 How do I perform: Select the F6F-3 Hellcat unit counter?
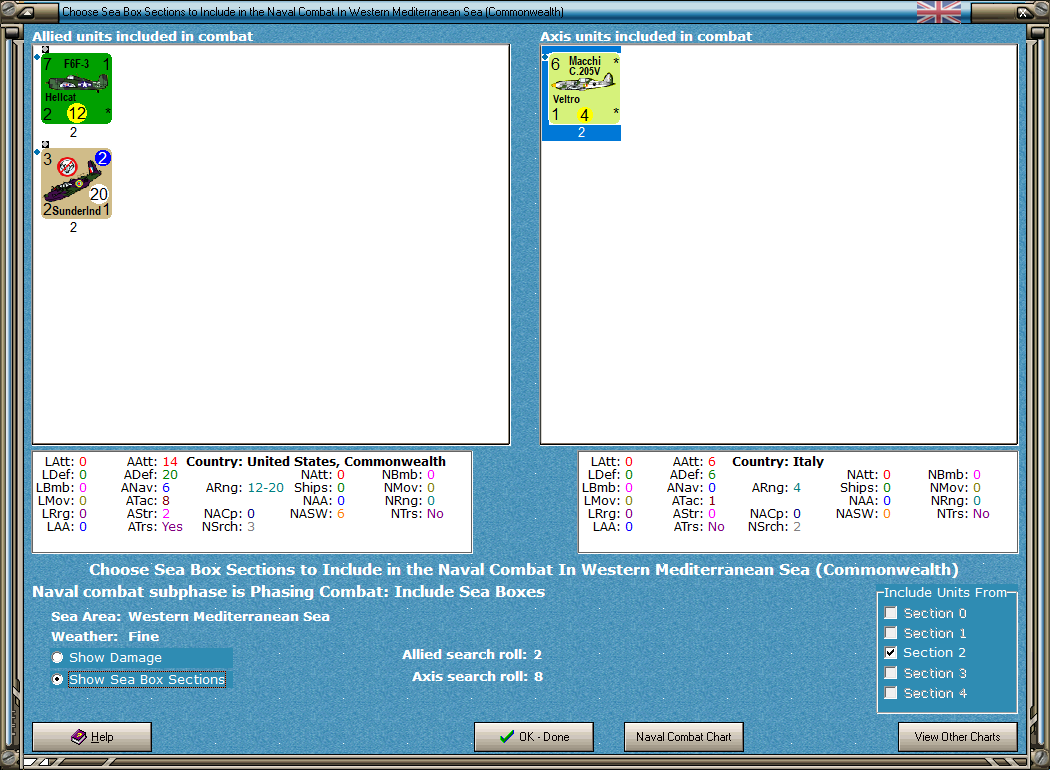76,88
